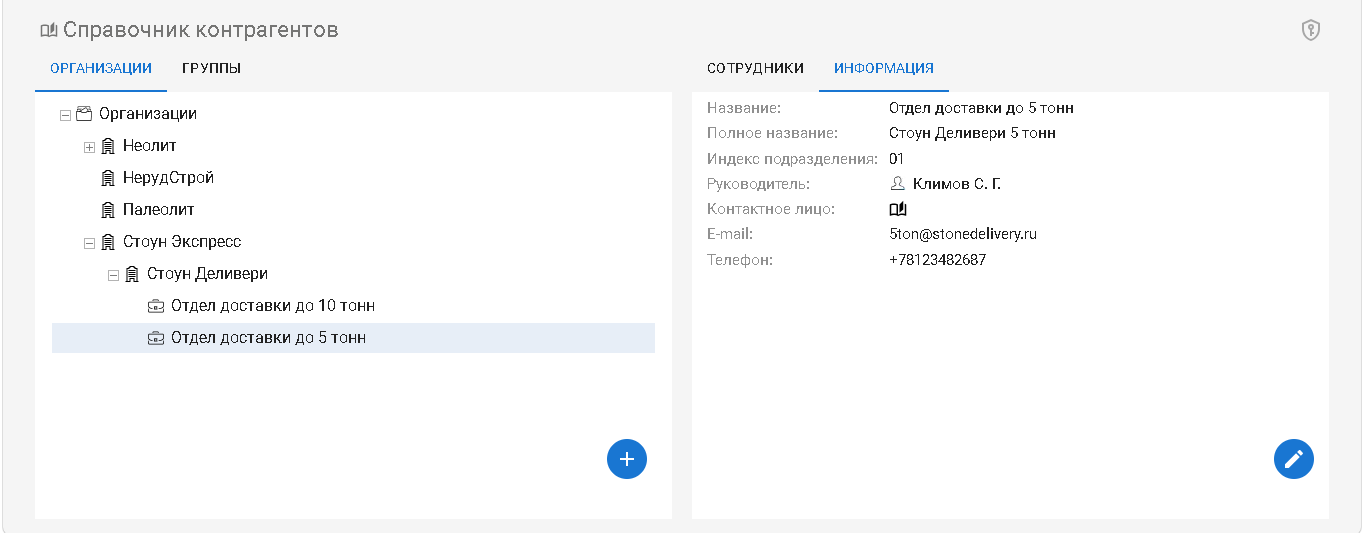This screenshot has height=533, width=1364.
Task: Click the blue pencil edit button
Action: click(x=1294, y=459)
